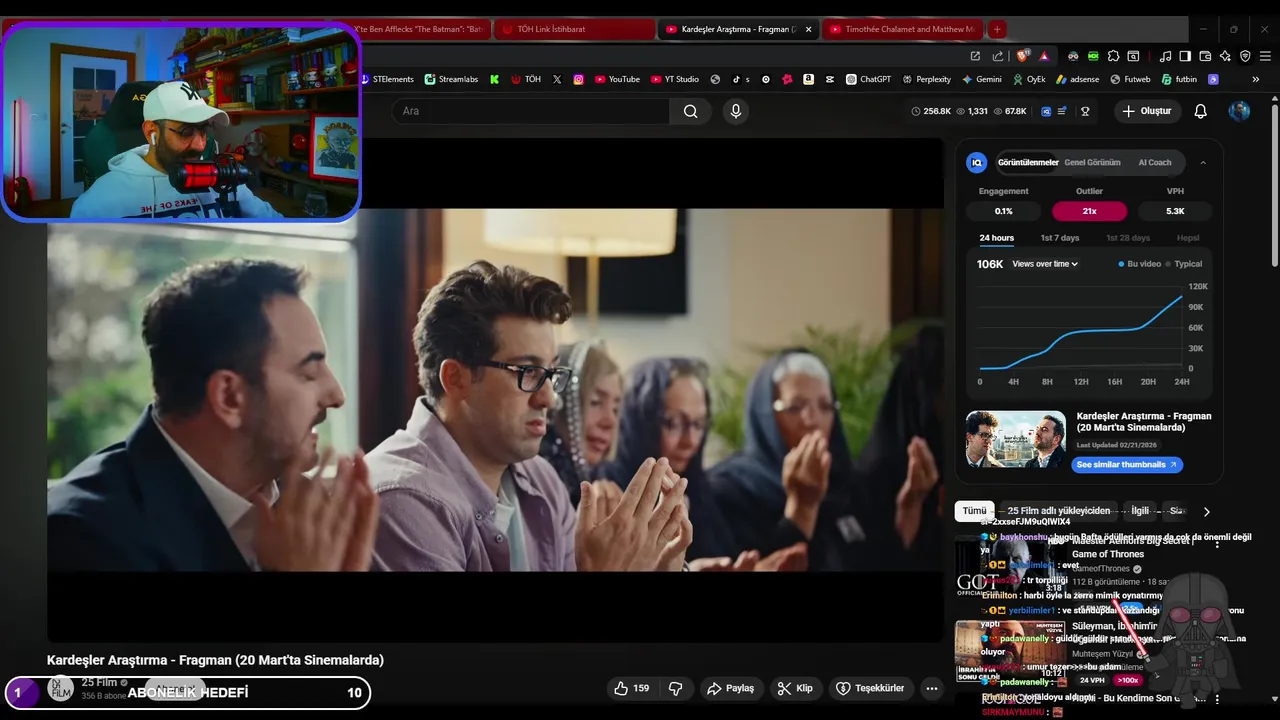Click the Klip button
Image resolution: width=1280 pixels, height=720 pixels.
click(796, 688)
